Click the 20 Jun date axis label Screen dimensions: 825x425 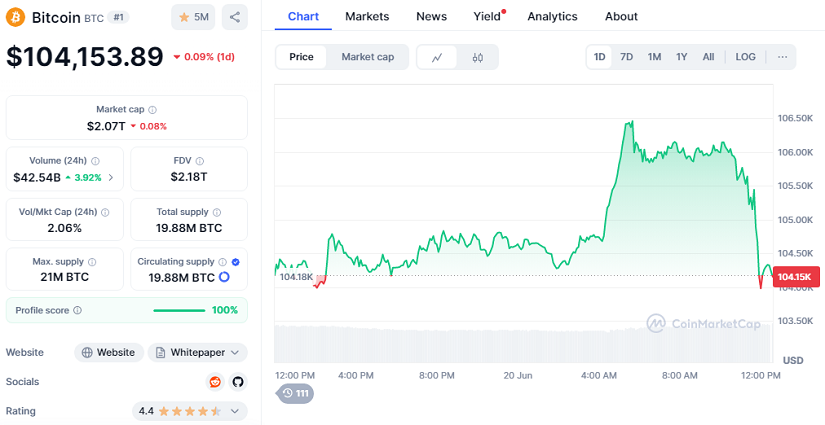click(518, 376)
